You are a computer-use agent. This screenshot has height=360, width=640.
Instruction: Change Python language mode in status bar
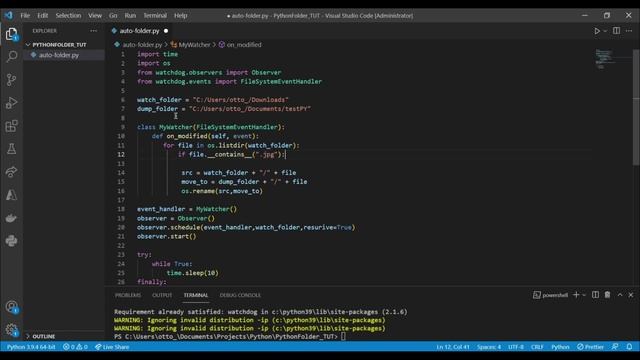pyautogui.click(x=560, y=347)
